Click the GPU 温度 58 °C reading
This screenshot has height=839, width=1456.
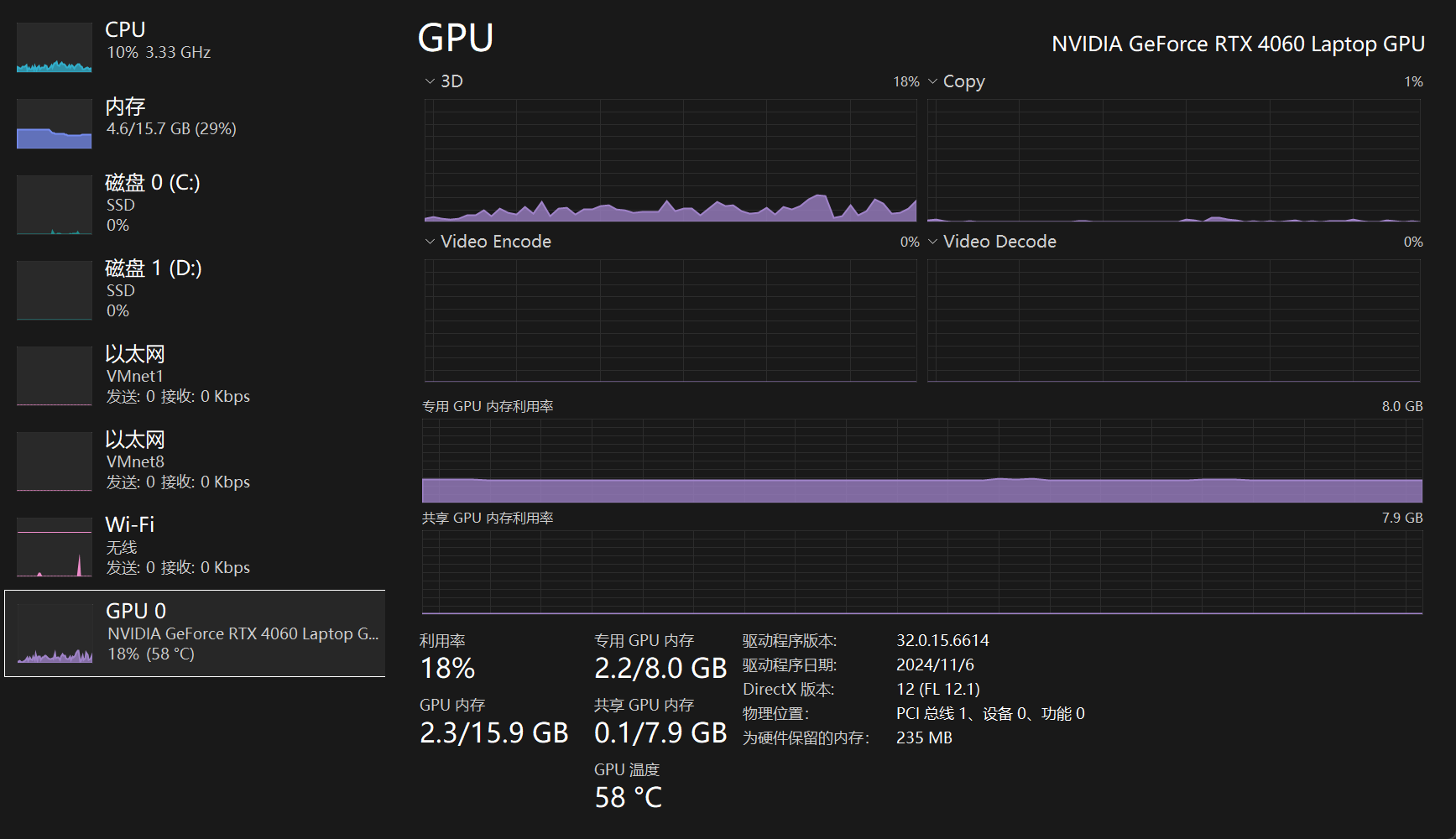[628, 797]
